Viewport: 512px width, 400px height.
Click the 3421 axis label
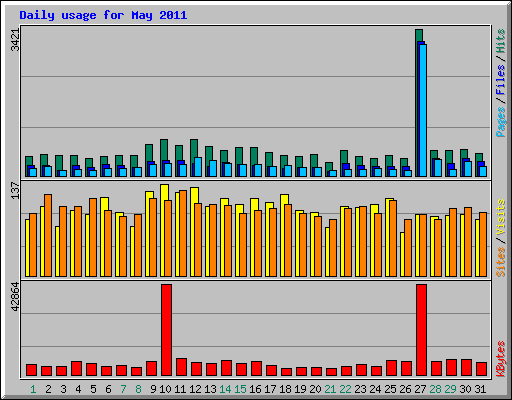click(15, 40)
